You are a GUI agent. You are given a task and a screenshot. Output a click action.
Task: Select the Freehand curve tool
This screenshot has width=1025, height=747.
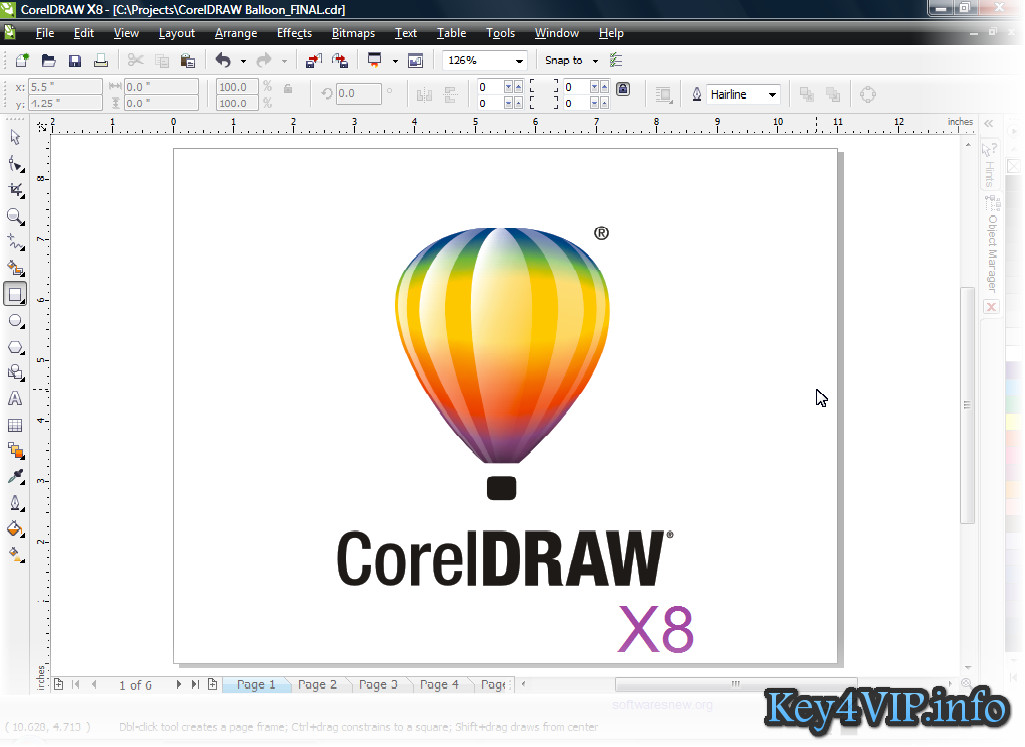15,242
